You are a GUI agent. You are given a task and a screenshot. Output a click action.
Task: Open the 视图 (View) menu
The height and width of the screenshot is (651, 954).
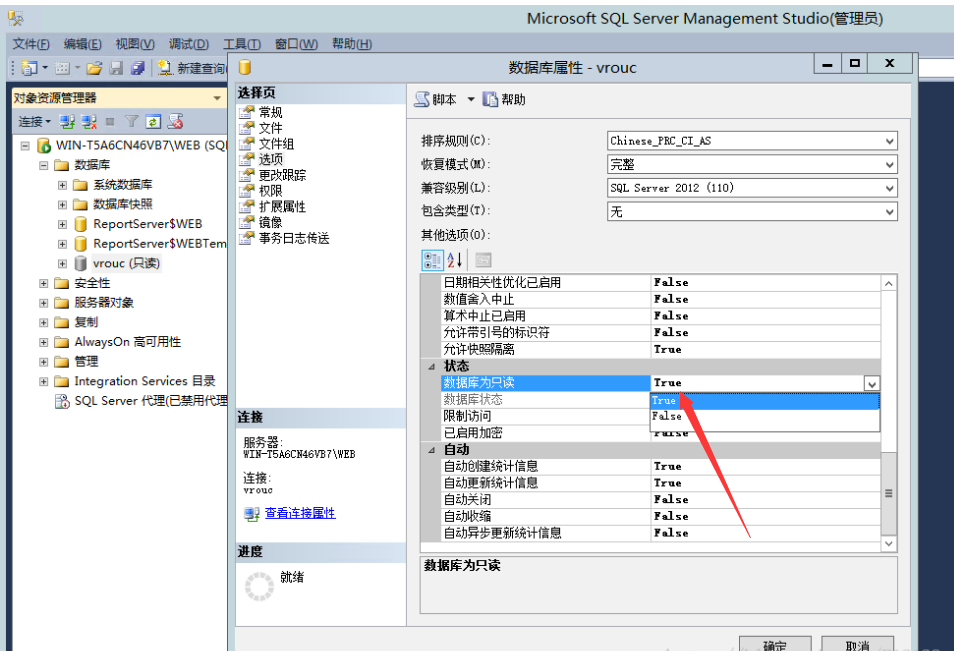(135, 44)
